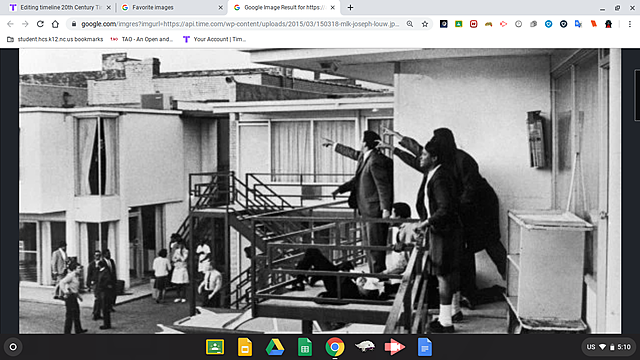Image resolution: width=640 pixels, height=360 pixels.
Task: Bookmark this page with the star icon
Action: tap(425, 24)
